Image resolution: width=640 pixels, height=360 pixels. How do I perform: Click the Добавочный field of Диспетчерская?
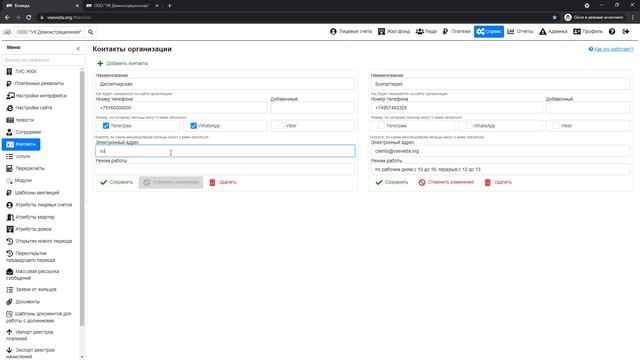pos(313,108)
